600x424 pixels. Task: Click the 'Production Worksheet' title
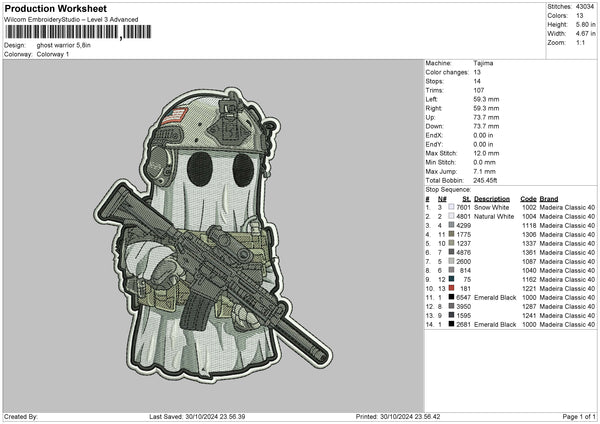click(55, 8)
